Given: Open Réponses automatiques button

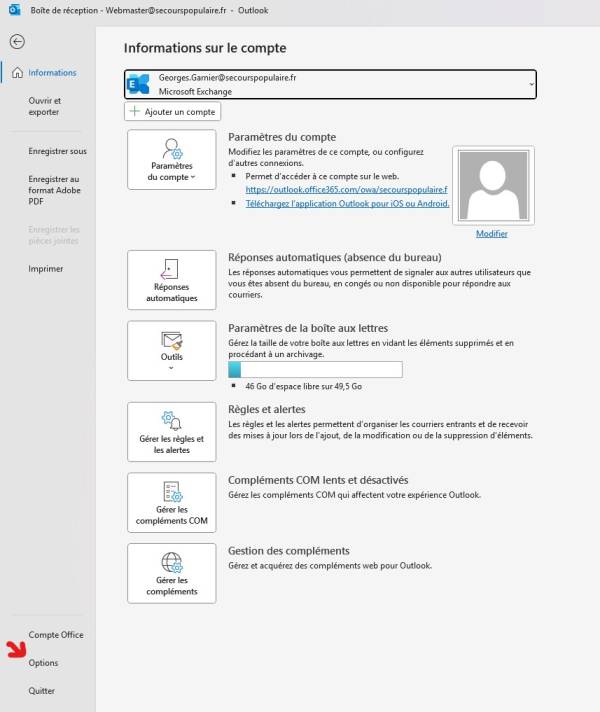Looking at the screenshot, I should point(172,280).
